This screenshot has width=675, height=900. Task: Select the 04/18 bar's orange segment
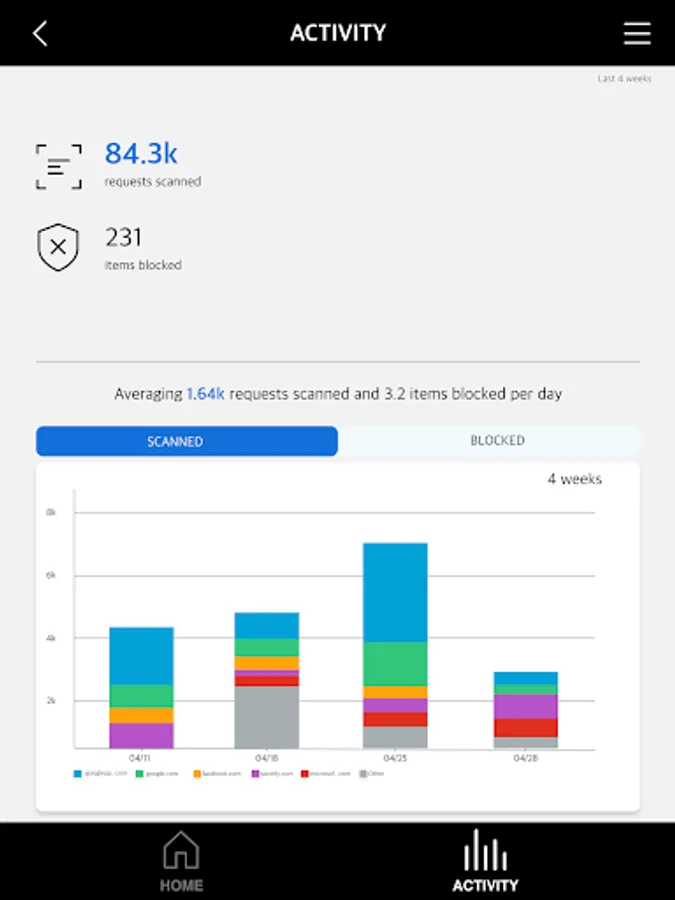267,663
